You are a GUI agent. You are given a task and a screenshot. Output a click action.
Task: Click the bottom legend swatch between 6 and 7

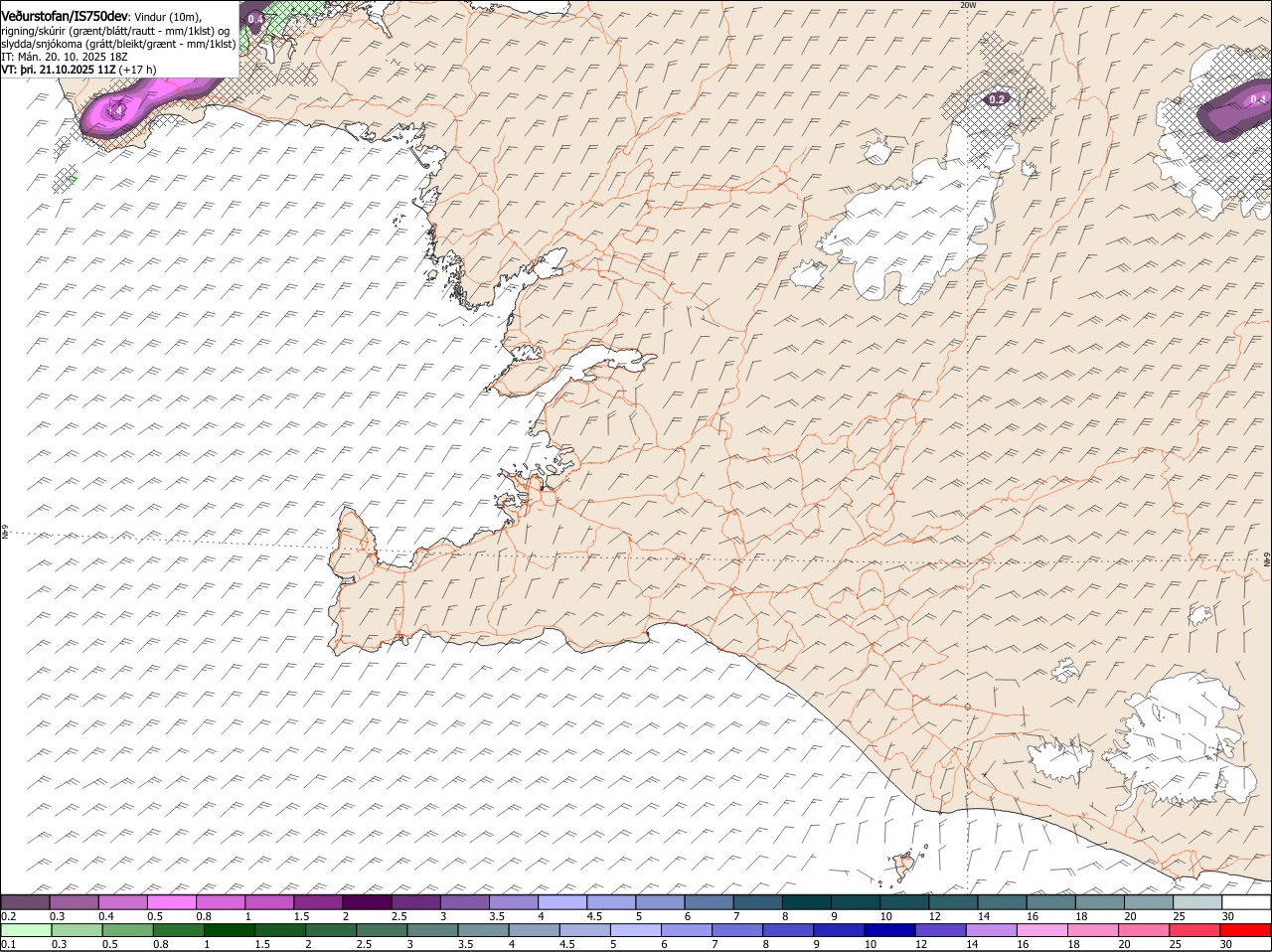coord(688,930)
